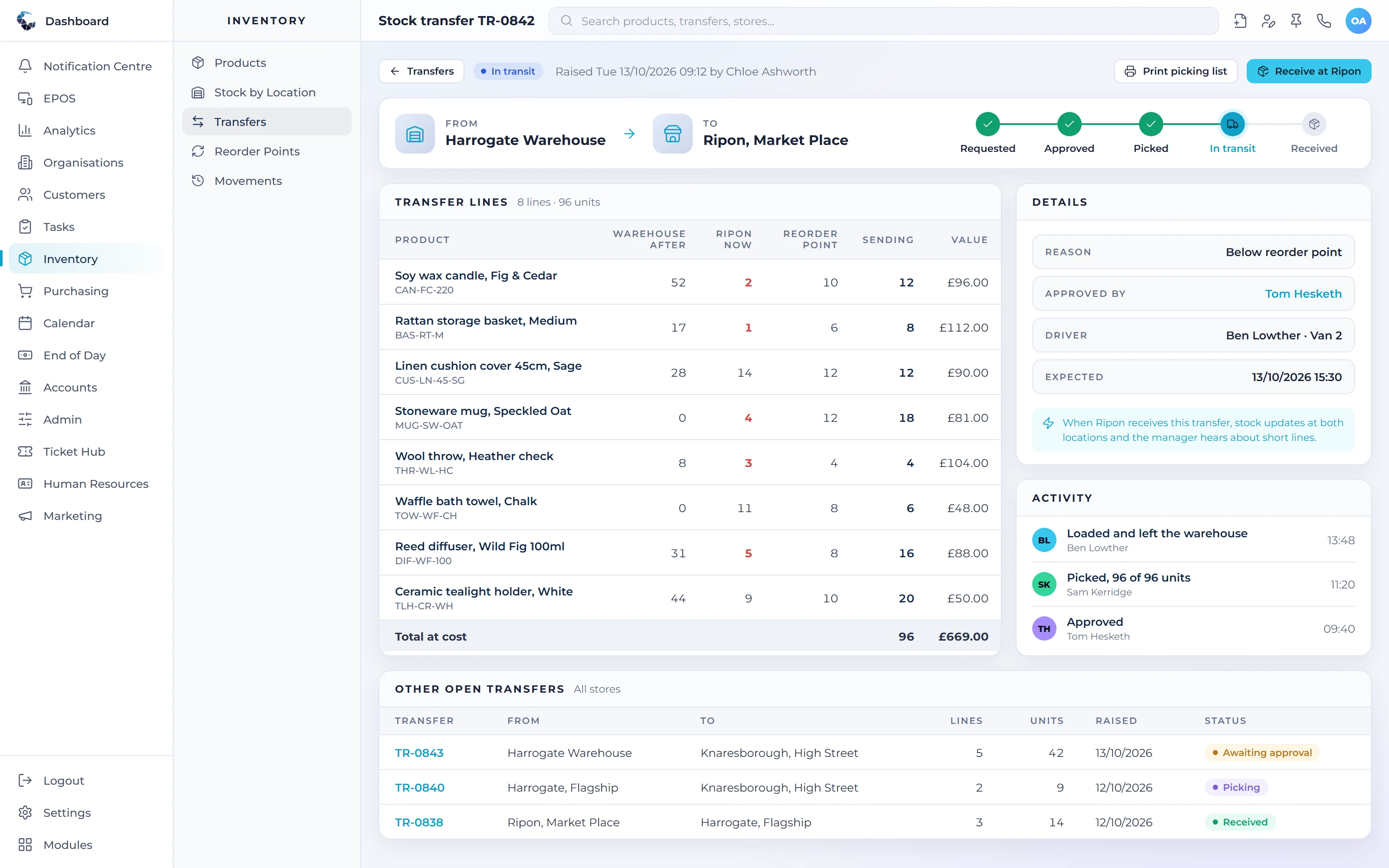This screenshot has height=868, width=1389.
Task: Open transfer TR-0838 link
Action: [x=419, y=822]
